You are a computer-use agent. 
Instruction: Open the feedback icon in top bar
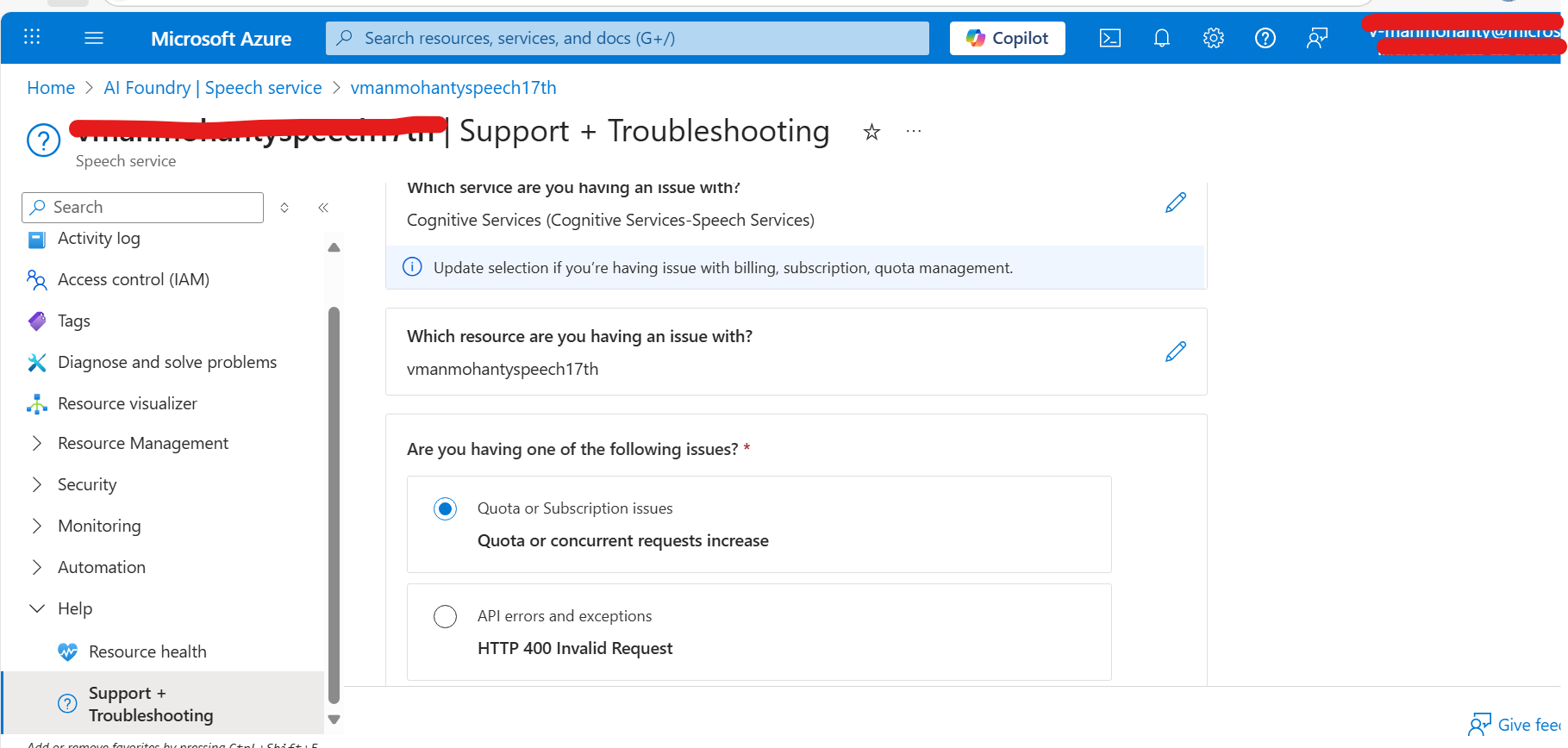click(1317, 38)
